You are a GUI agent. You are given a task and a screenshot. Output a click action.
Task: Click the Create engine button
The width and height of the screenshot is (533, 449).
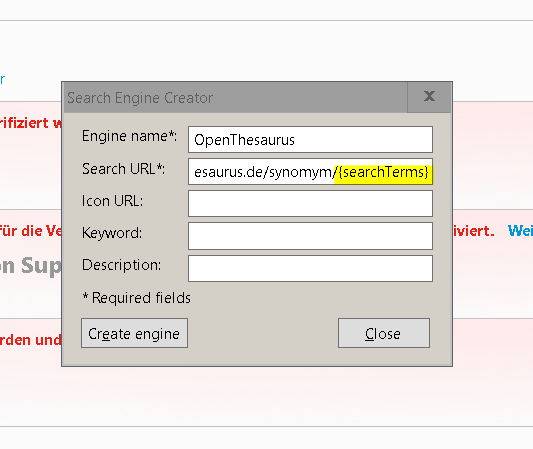coord(134,333)
